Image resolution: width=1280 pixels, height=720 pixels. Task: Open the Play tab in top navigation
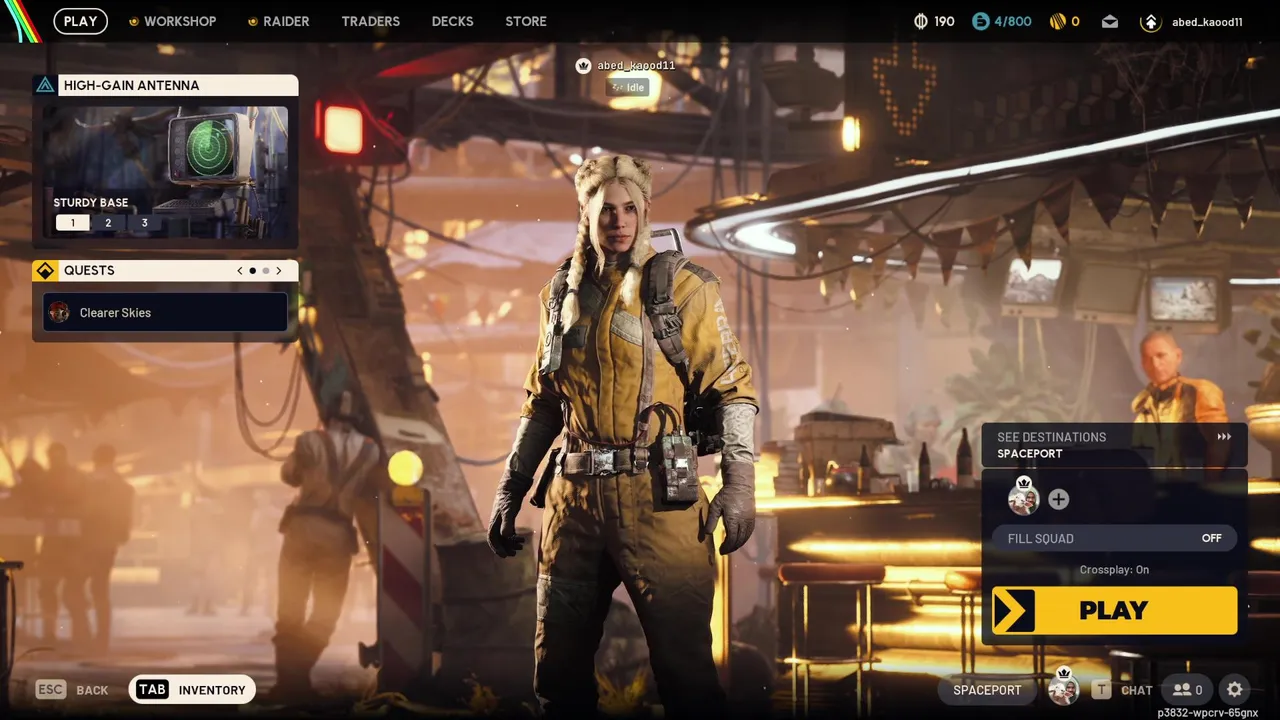pyautogui.click(x=81, y=21)
